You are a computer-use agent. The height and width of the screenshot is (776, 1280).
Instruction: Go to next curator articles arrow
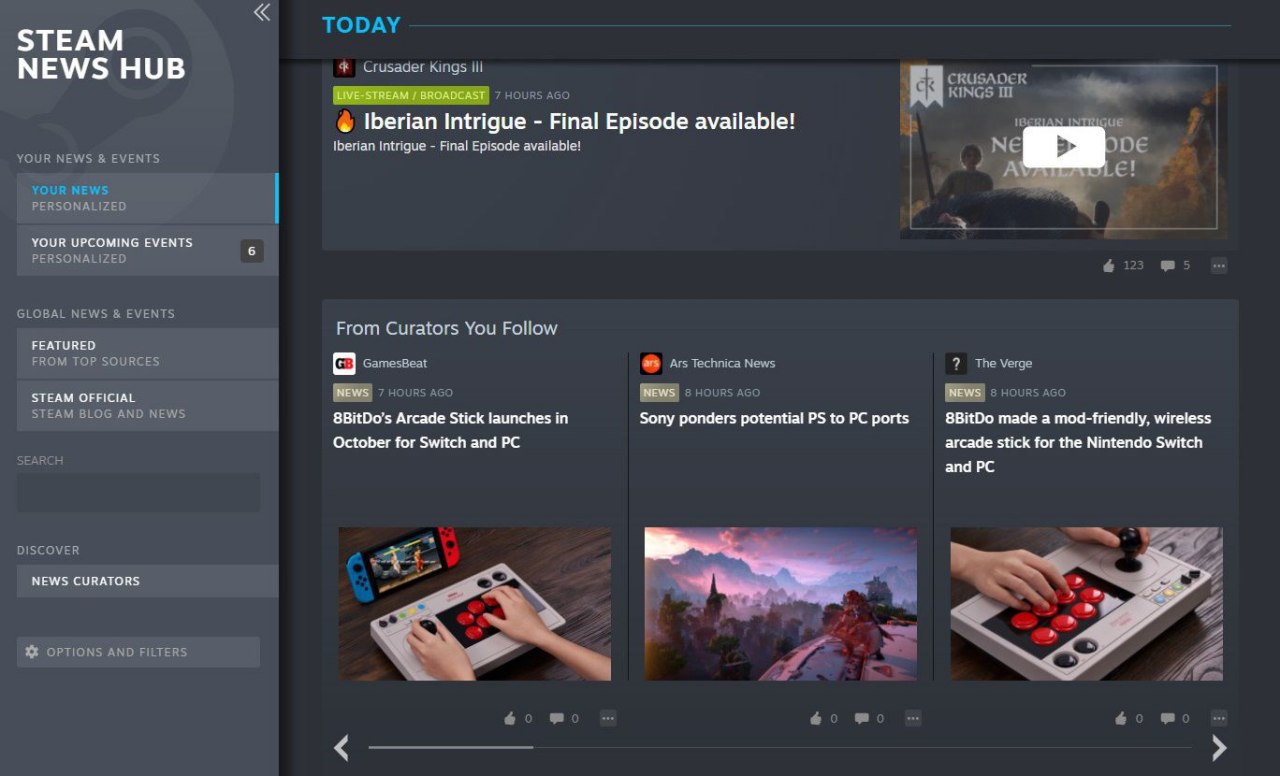[x=1219, y=747]
